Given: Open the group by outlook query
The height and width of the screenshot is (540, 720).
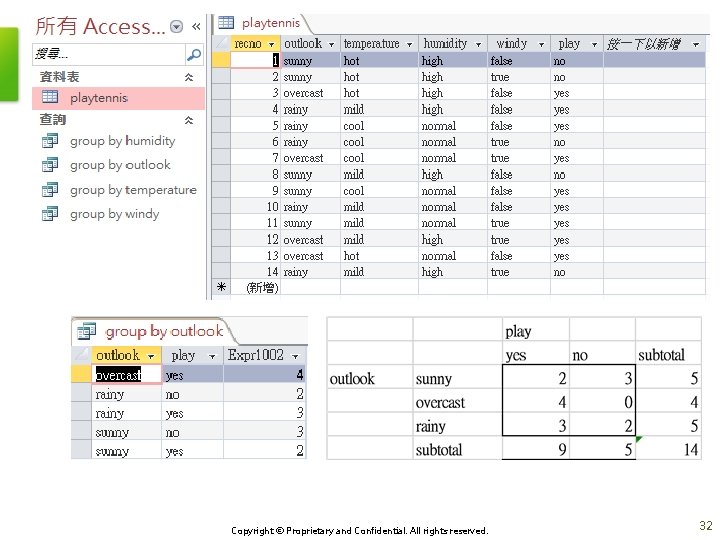Looking at the screenshot, I should [x=120, y=165].
